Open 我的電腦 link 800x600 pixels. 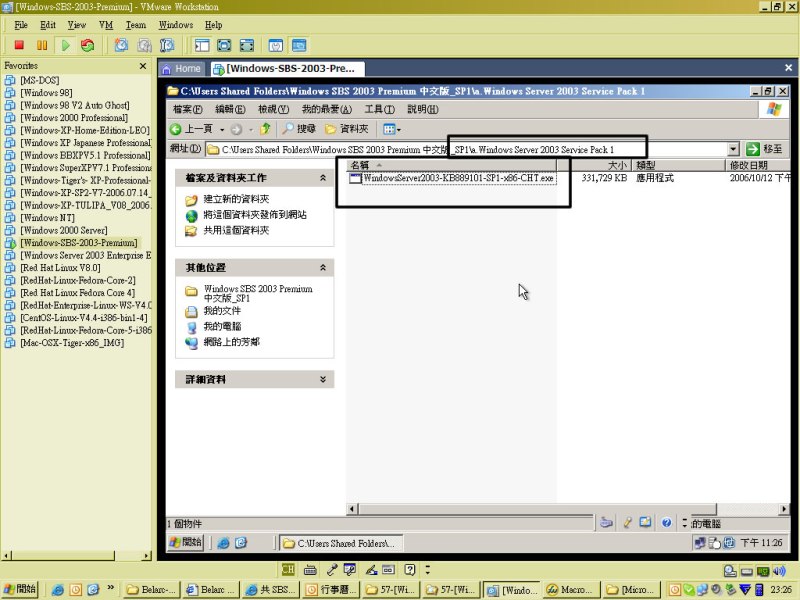(222, 327)
